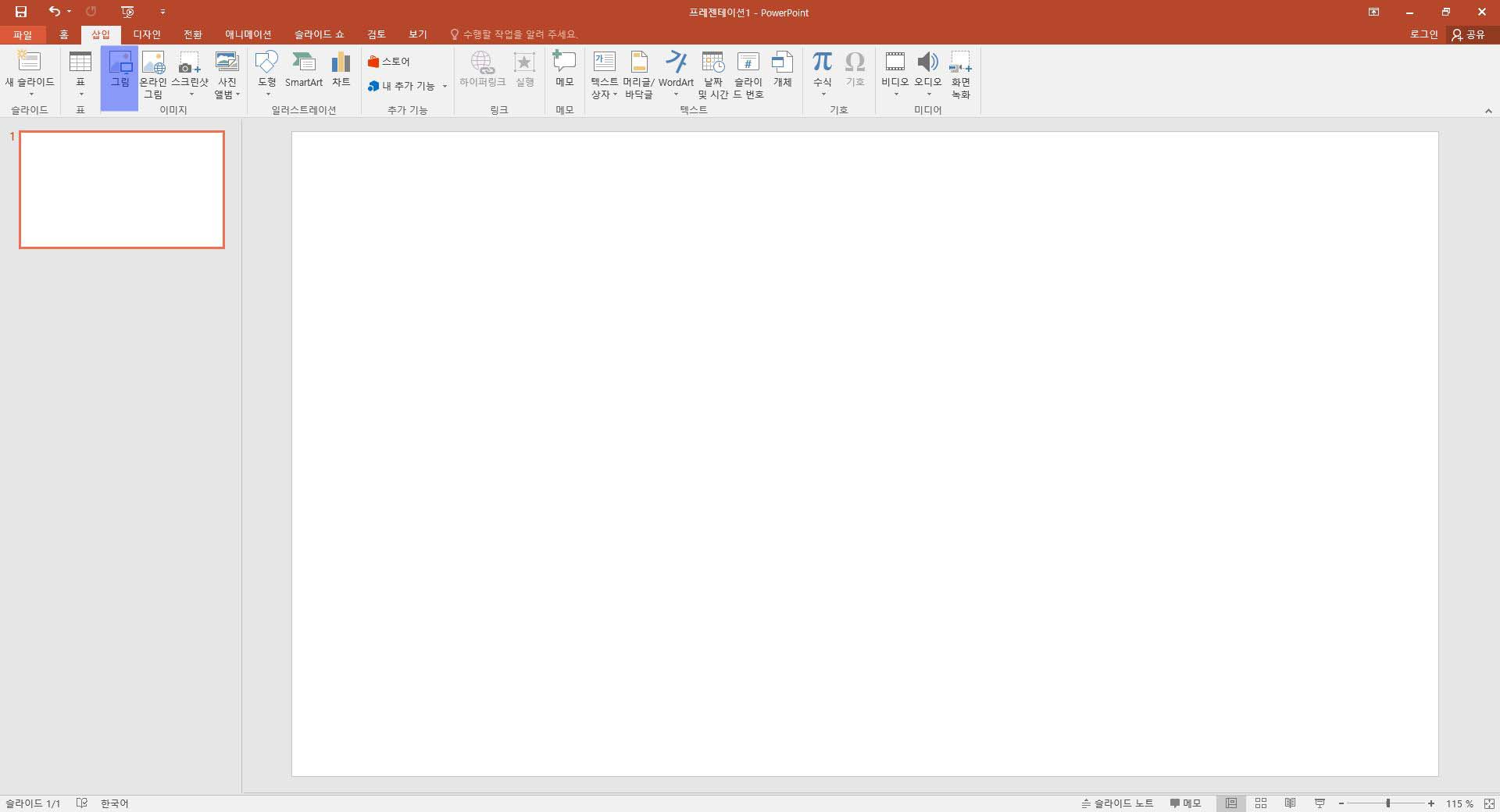Click the Save icon in quick access toolbar

(x=21, y=12)
